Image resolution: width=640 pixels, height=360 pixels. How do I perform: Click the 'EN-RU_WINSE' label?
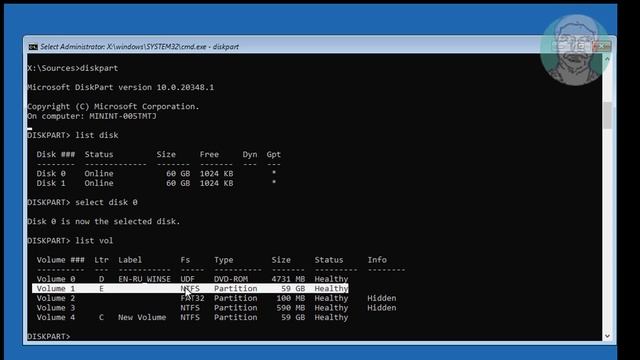(x=144, y=279)
